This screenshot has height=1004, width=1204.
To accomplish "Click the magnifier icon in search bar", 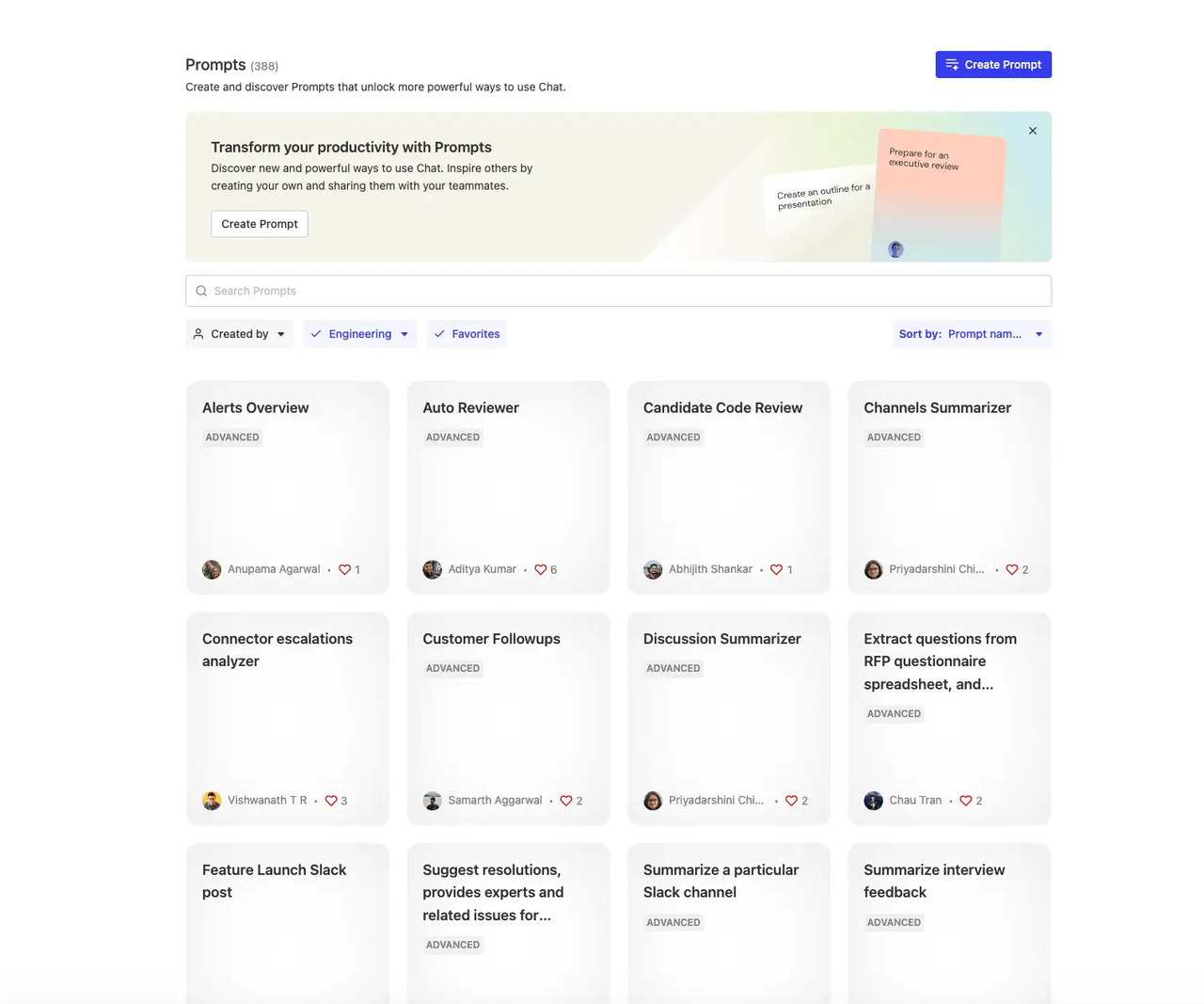I will click(201, 291).
